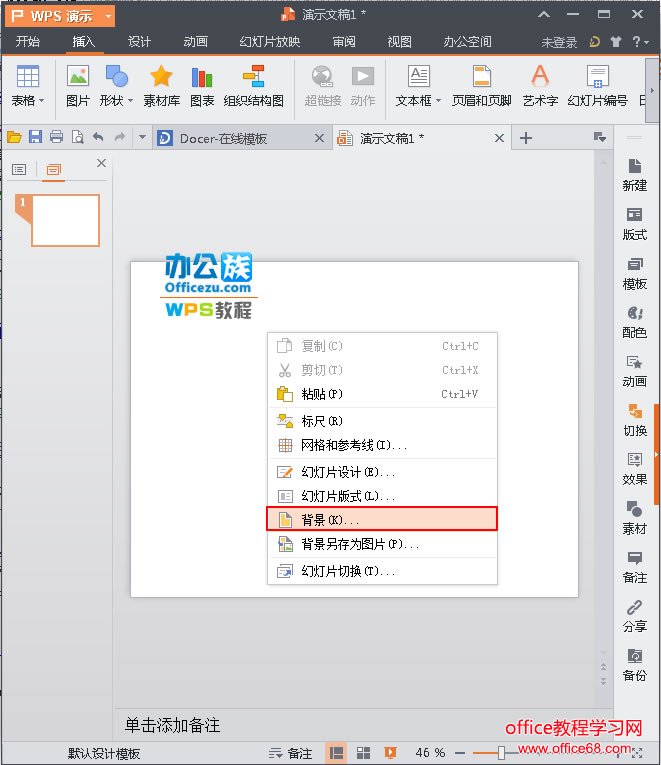The image size is (661, 765).
Task: Adjust the zoom slider handle
Action: coord(503,753)
